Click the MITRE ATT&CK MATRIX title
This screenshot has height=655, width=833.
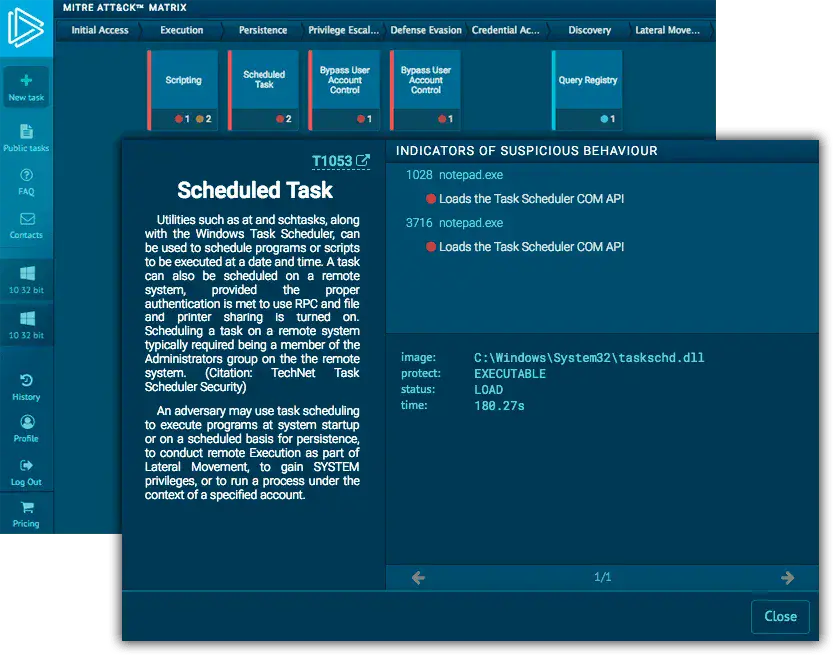pos(125,8)
